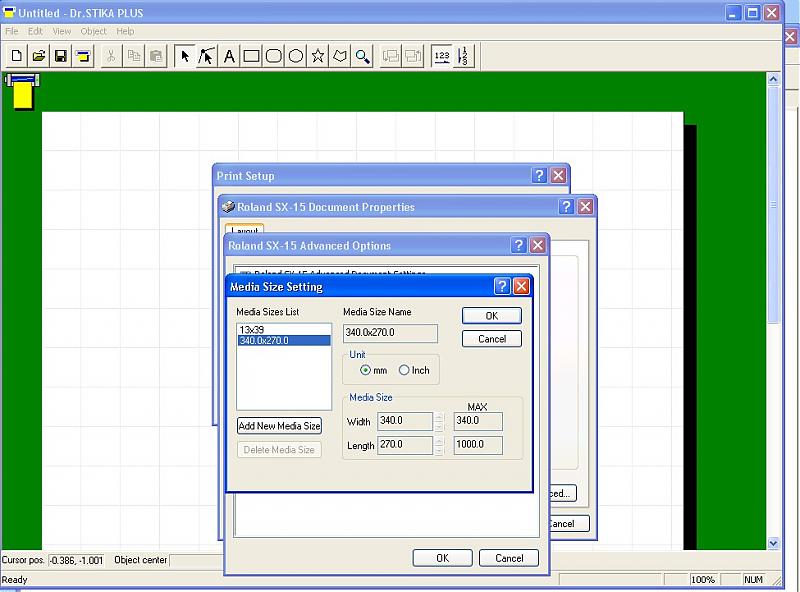
Task: Increase Width with spinner up arrow
Action: coord(439,416)
